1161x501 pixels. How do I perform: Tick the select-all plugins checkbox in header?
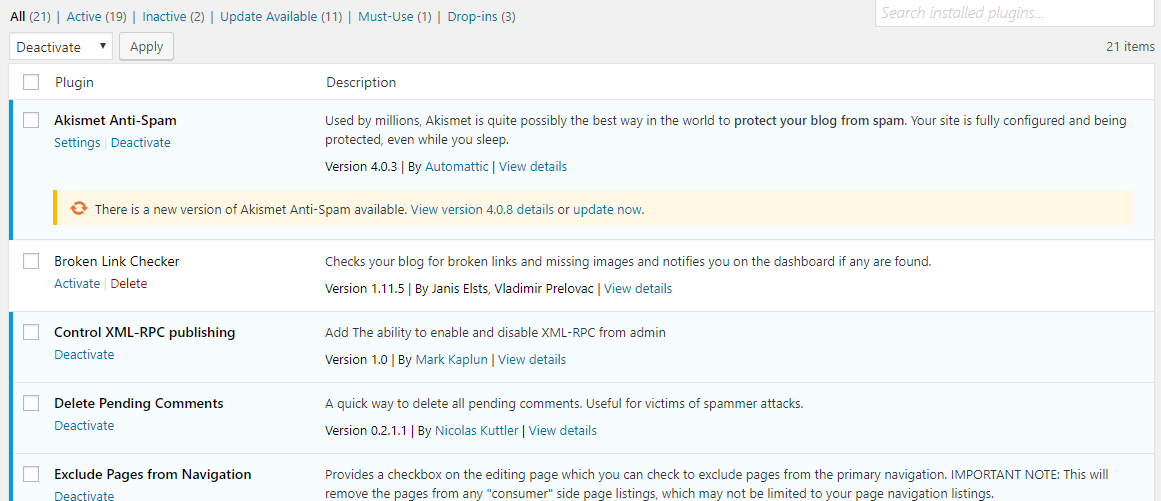[31, 82]
